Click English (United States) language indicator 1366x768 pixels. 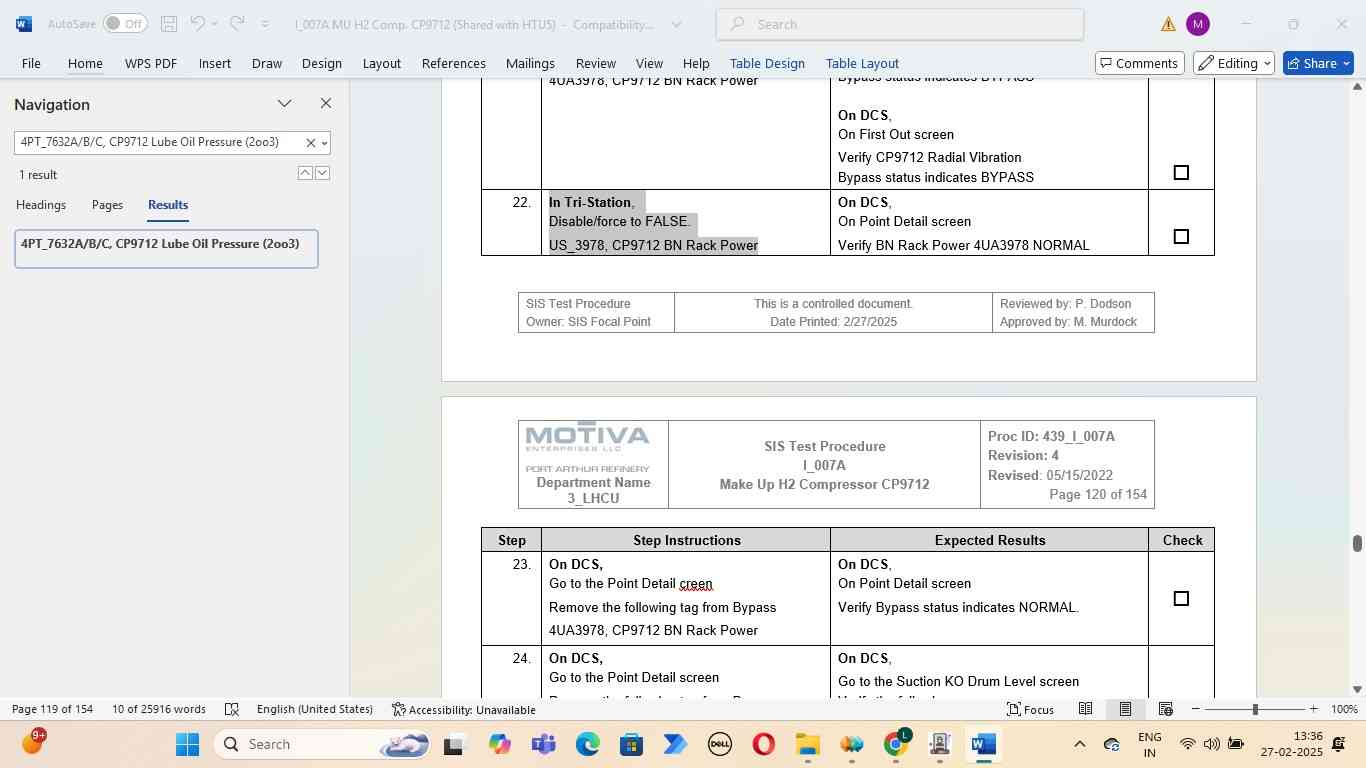pyautogui.click(x=315, y=709)
